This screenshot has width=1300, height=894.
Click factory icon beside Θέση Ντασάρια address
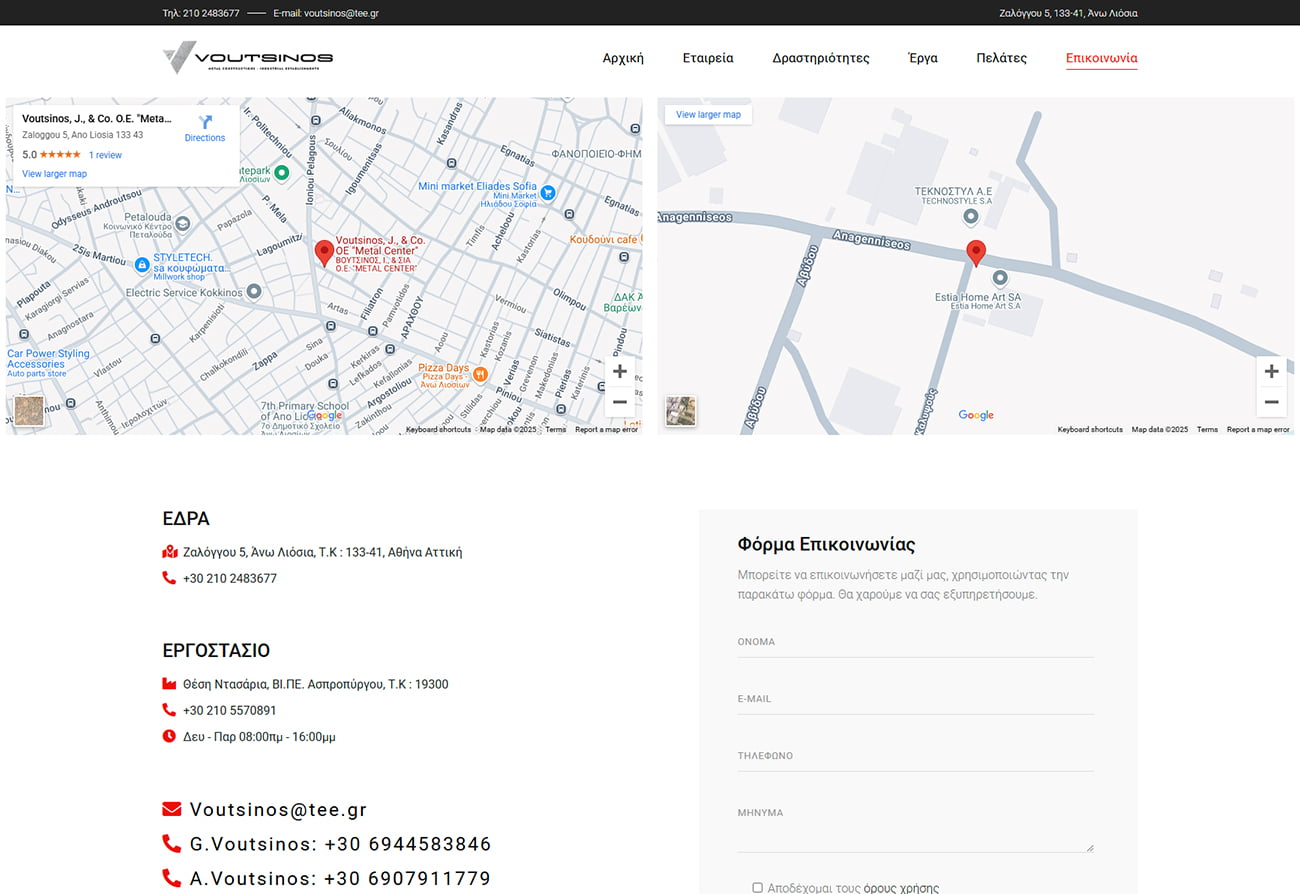pyautogui.click(x=169, y=684)
